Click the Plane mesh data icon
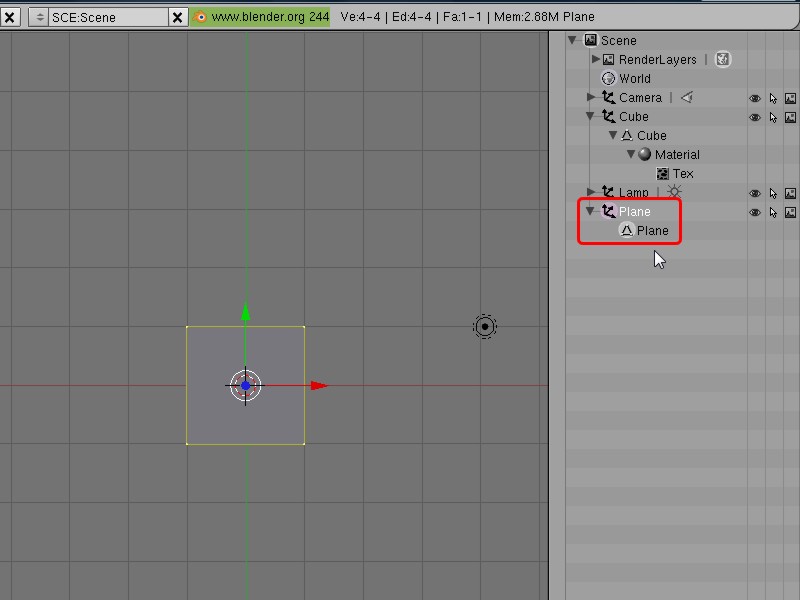Viewport: 800px width, 600px height. (x=626, y=231)
